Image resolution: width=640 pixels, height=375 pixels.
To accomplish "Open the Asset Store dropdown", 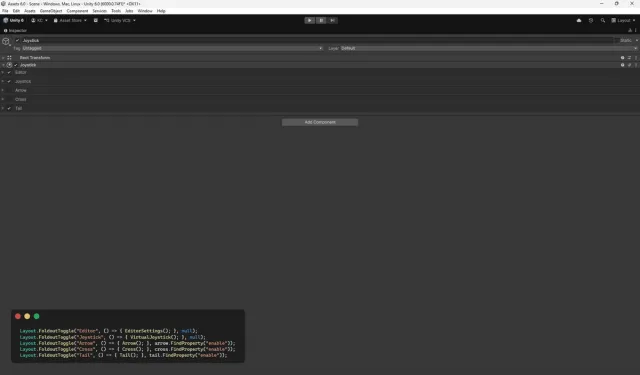I will [x=70, y=20].
